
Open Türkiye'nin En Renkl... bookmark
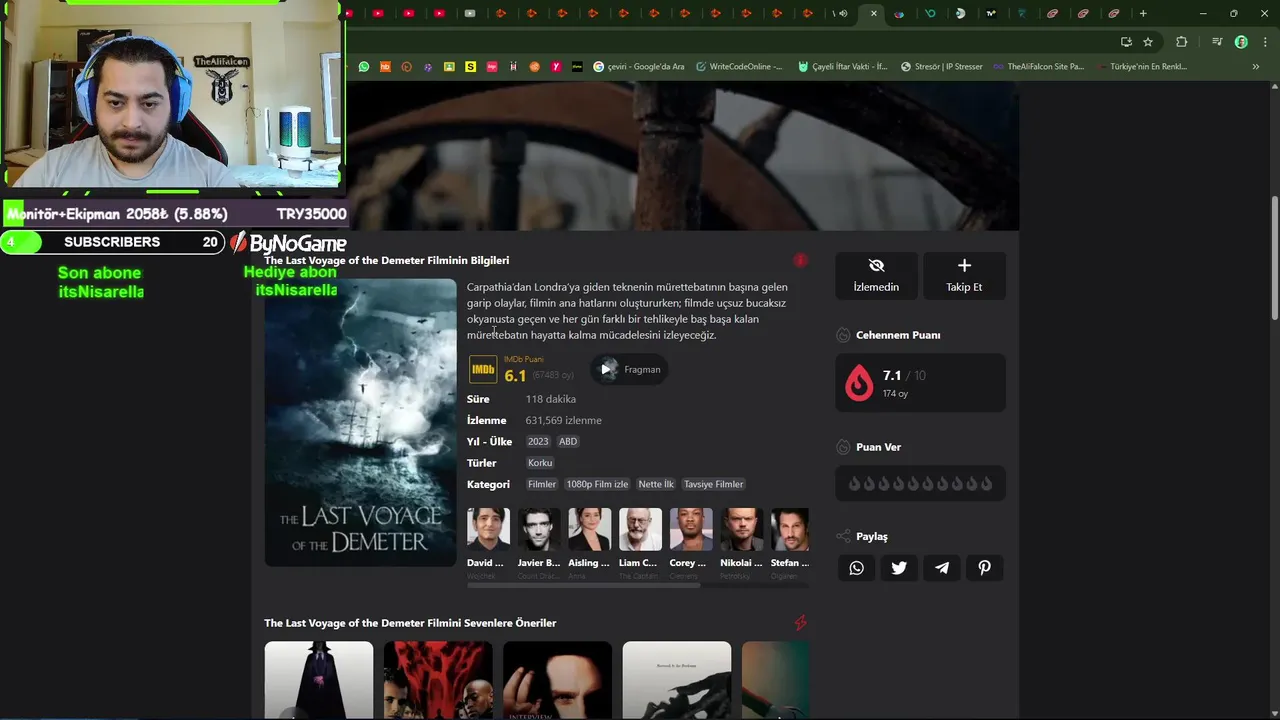[x=1142, y=67]
